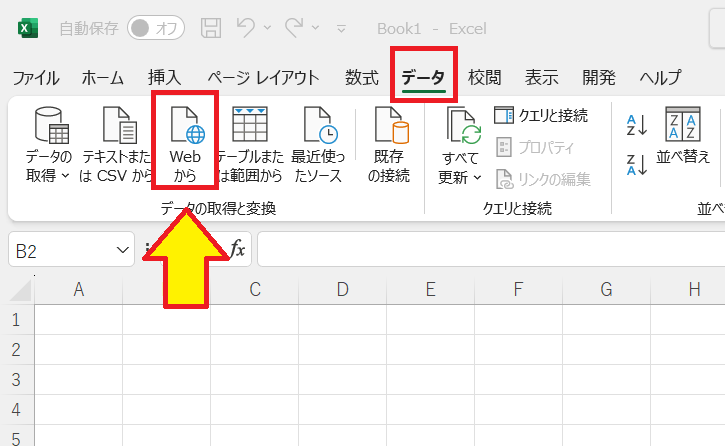Click the クエリと接続 button
Image resolution: width=725 pixels, height=446 pixels.
541,116
